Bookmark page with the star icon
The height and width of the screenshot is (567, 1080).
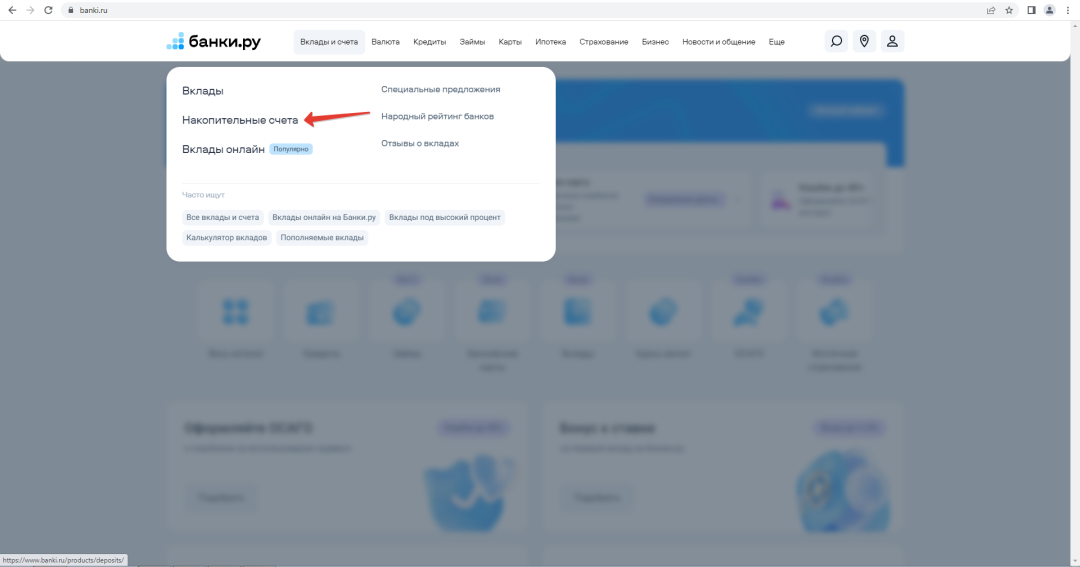click(x=1009, y=10)
